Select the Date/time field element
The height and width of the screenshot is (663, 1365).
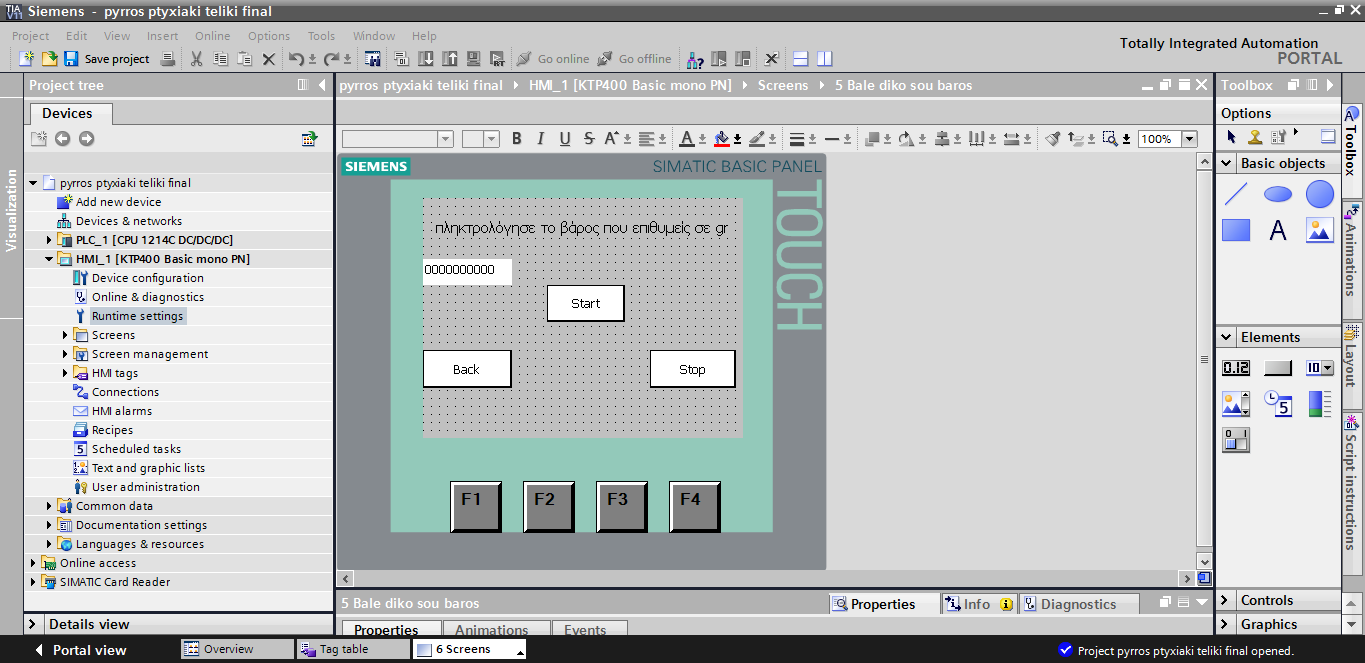(x=1278, y=404)
